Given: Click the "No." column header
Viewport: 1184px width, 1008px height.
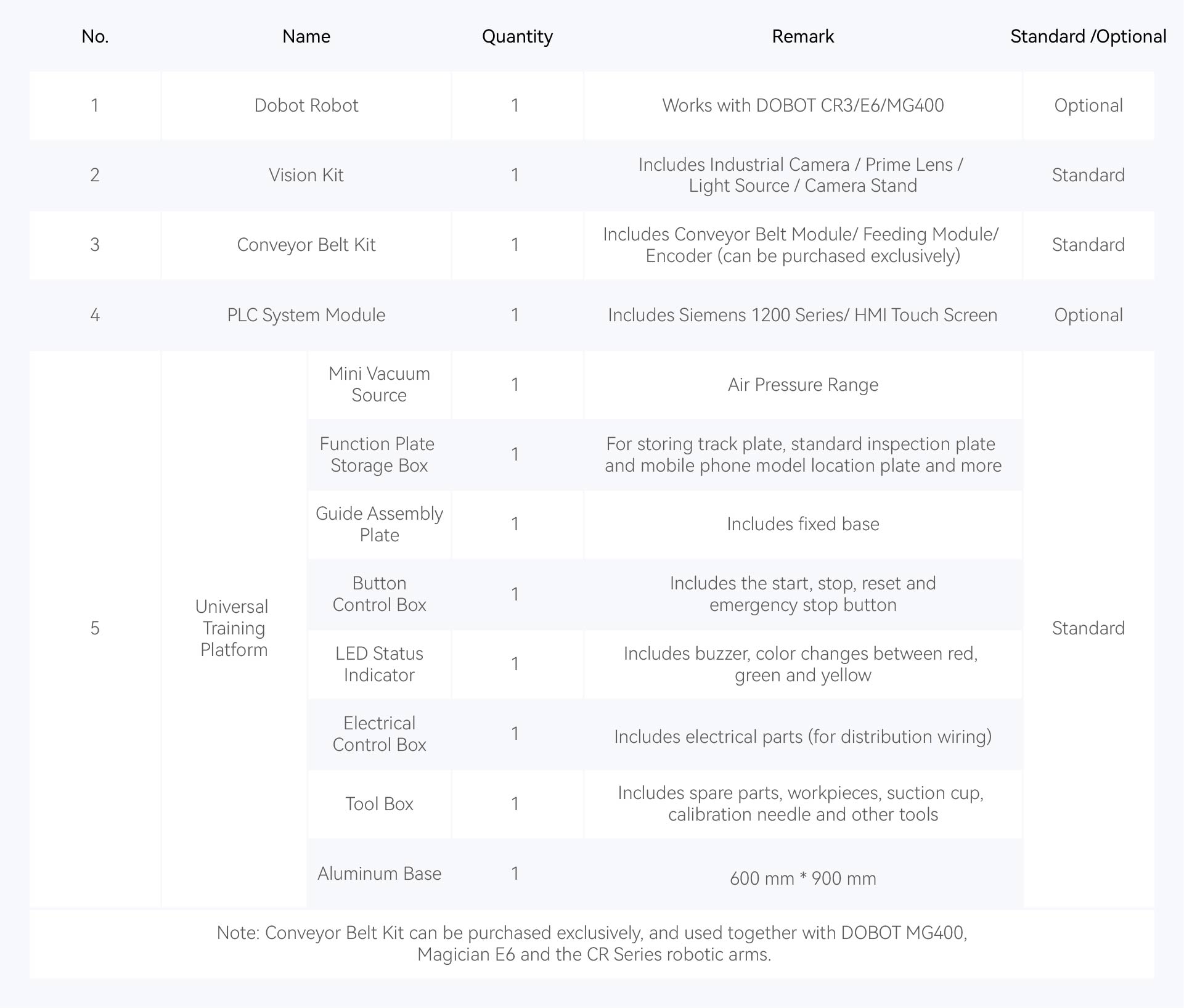Looking at the screenshot, I should point(95,36).
